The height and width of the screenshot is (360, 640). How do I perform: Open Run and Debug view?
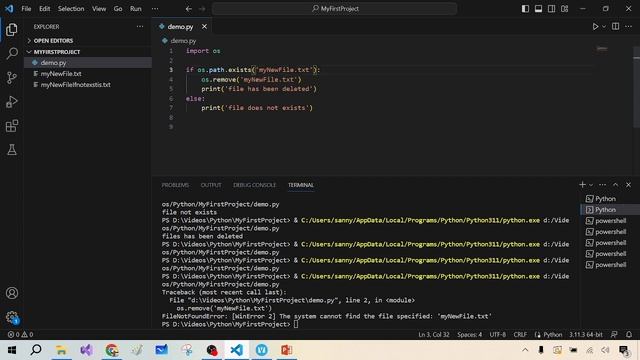[12, 102]
